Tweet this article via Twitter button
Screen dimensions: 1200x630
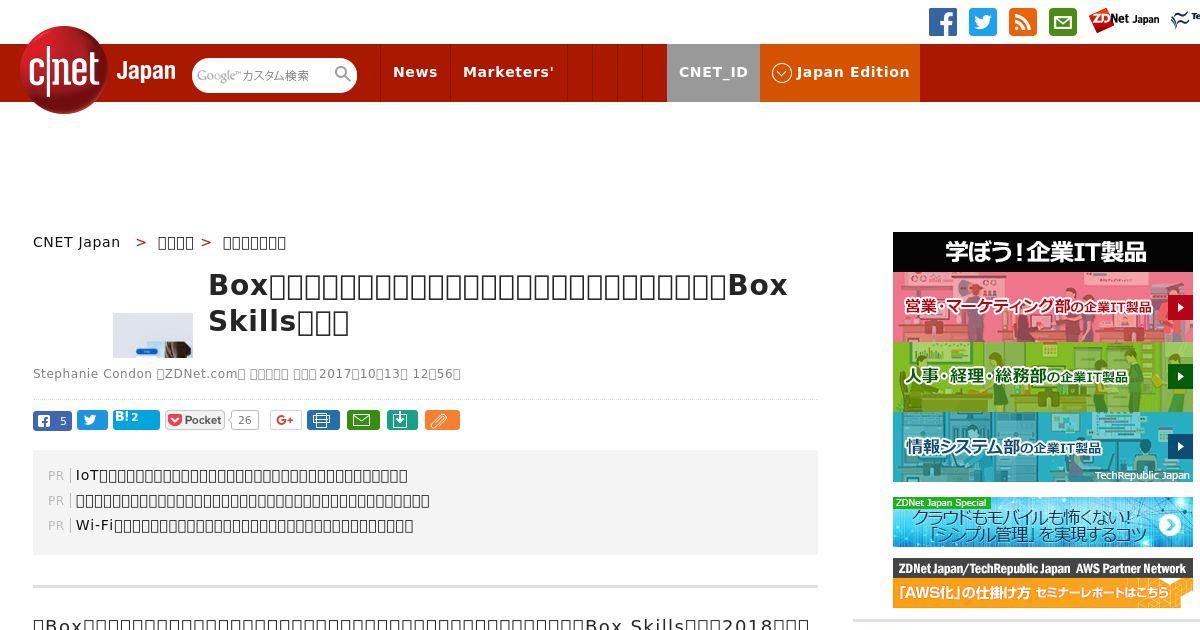click(x=92, y=421)
